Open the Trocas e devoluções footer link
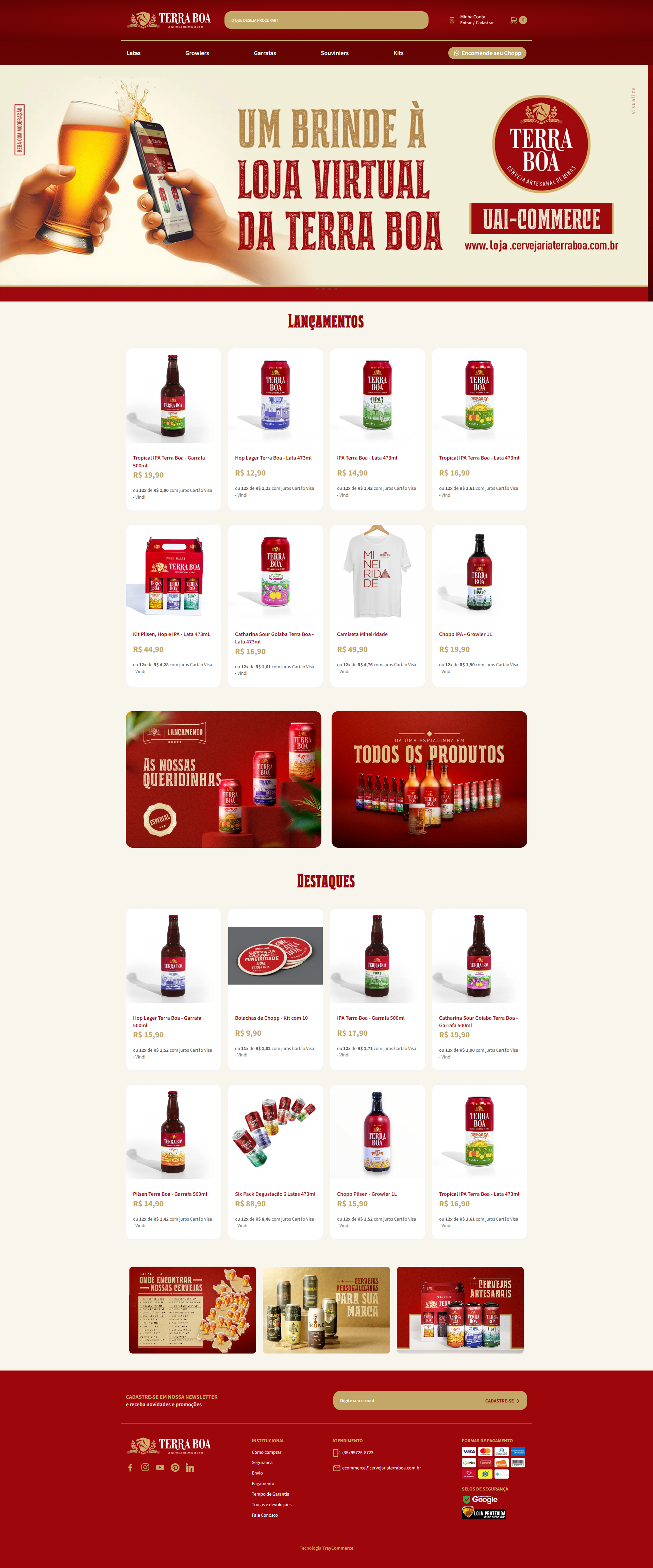Viewport: 653px width, 1568px height. pyautogui.click(x=272, y=1504)
